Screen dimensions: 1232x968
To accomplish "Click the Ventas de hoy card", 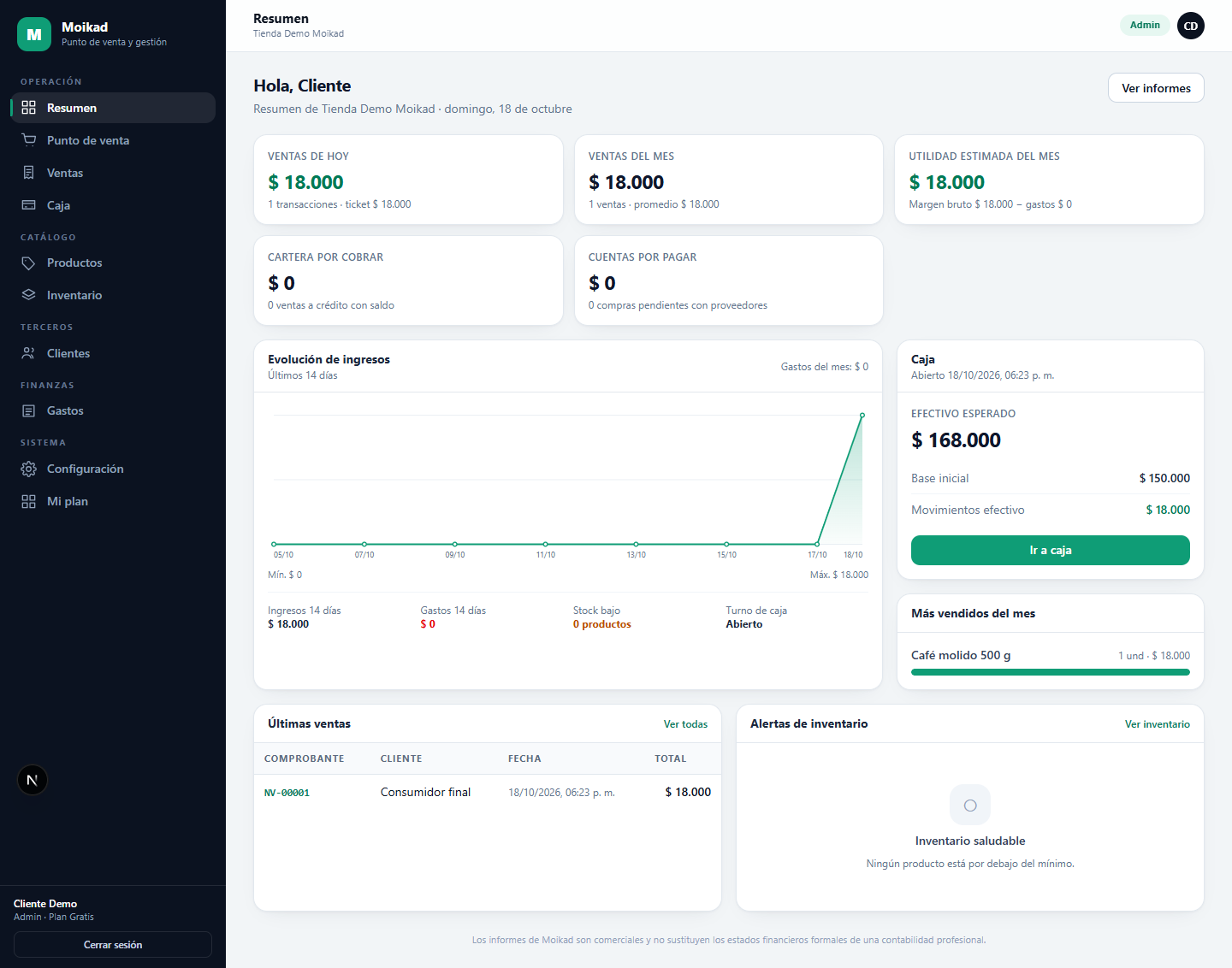I will [408, 180].
